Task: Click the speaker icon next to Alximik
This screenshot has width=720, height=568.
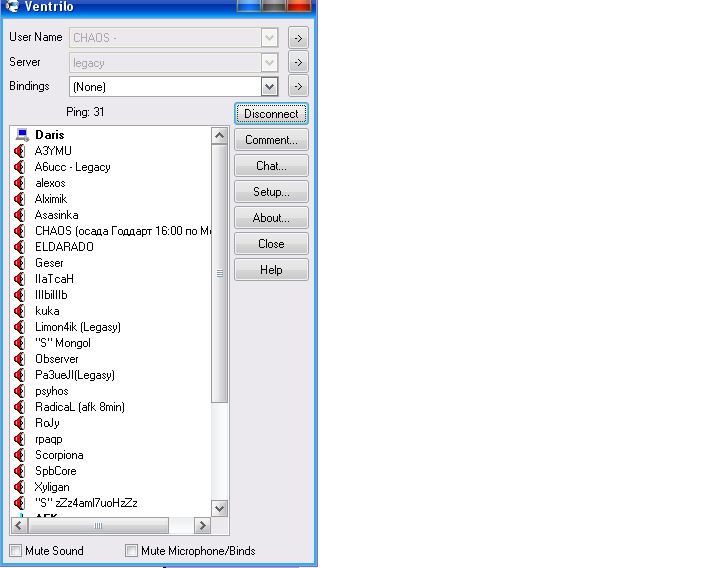Action: click(x=19, y=199)
